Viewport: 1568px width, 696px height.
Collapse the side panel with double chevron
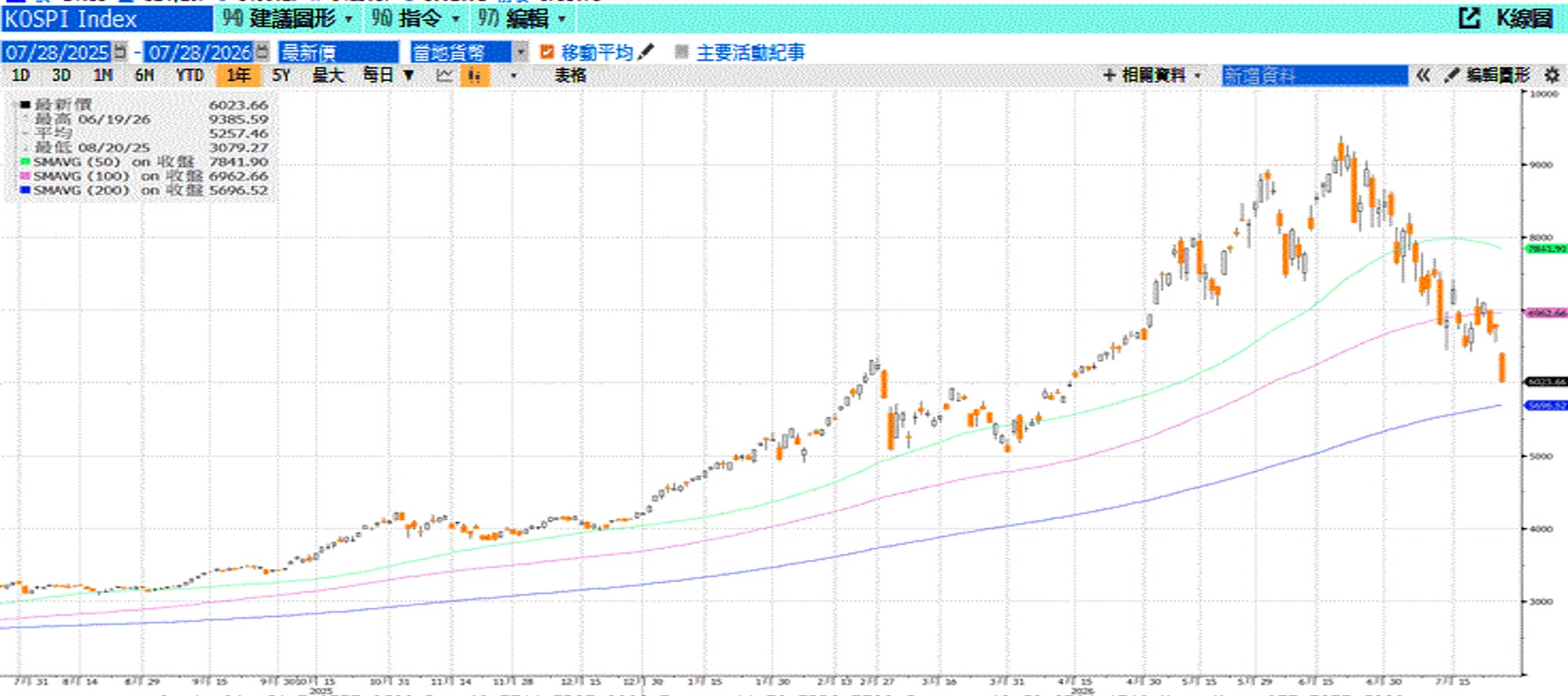pos(1423,75)
